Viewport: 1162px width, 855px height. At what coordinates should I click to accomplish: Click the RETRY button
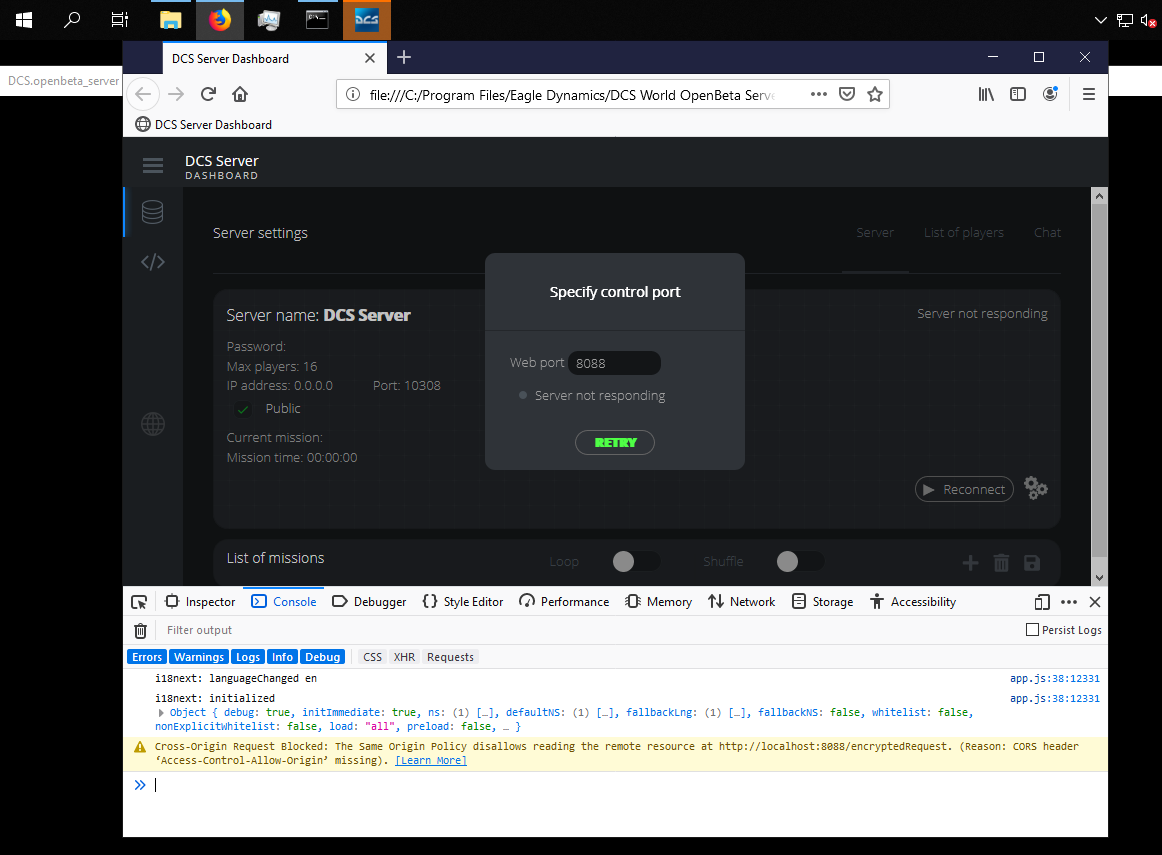[x=615, y=442]
